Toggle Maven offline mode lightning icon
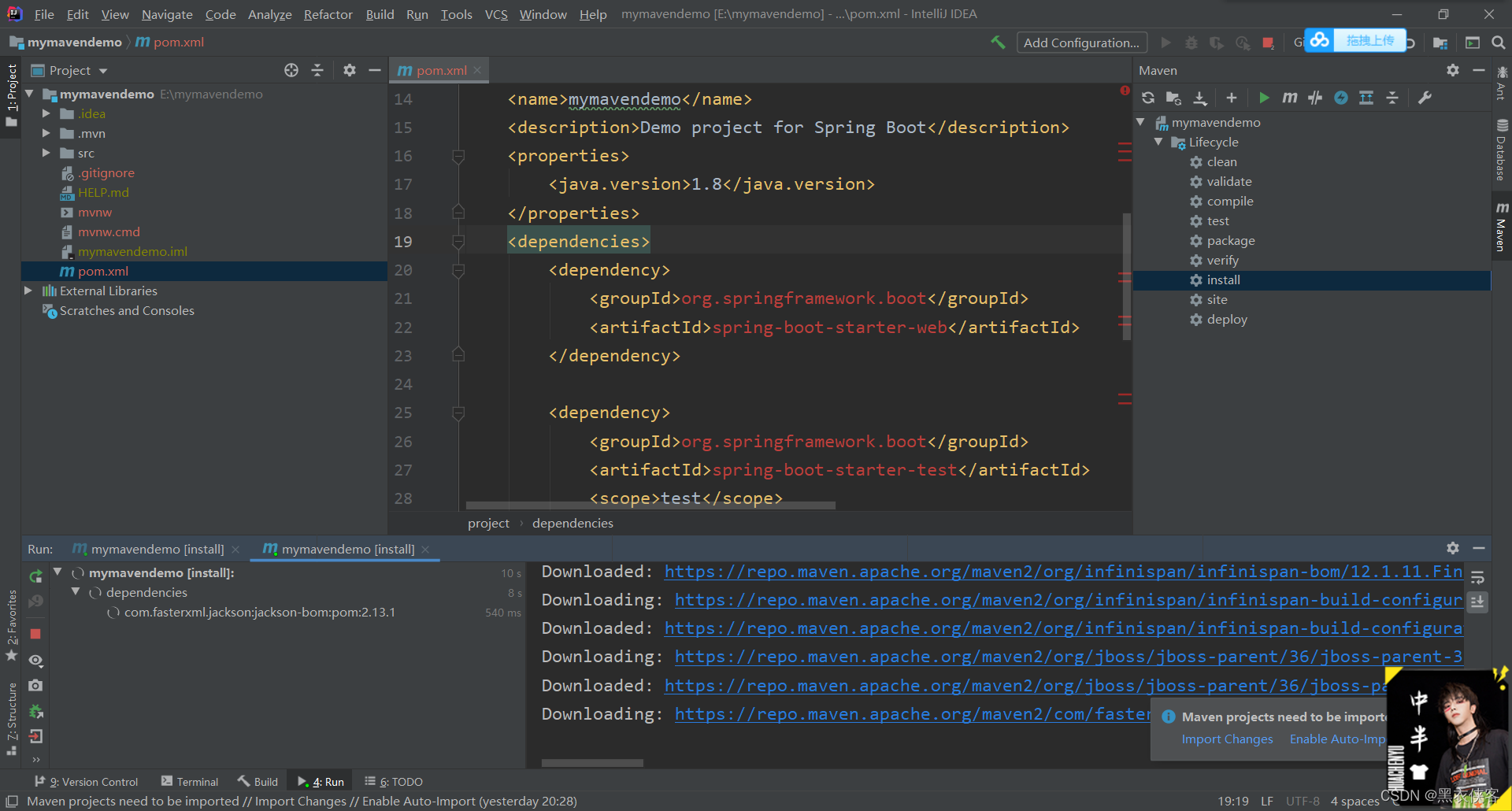Image resolution: width=1512 pixels, height=811 pixels. coord(1341,98)
